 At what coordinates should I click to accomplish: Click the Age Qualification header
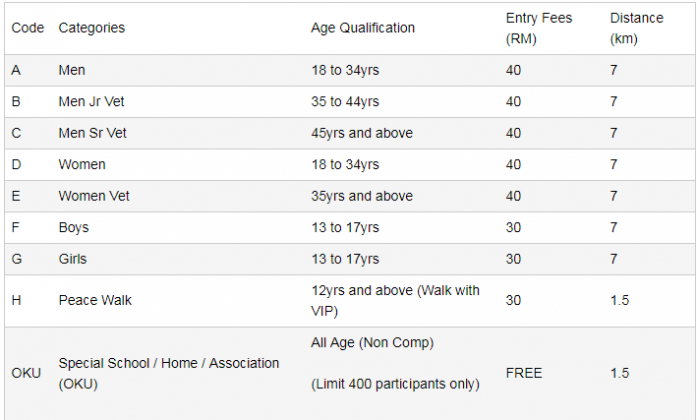click(x=363, y=28)
